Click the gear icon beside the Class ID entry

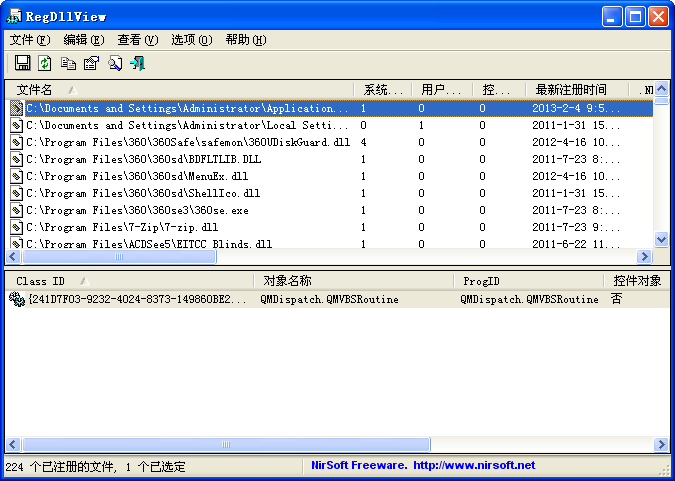(17, 299)
